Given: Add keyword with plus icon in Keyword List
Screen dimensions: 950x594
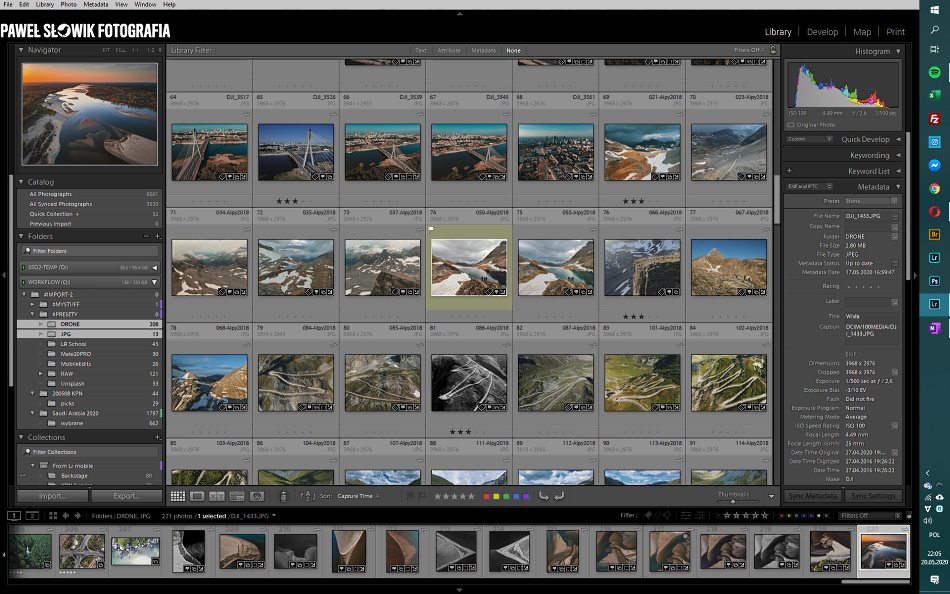Looking at the screenshot, I should 789,171.
